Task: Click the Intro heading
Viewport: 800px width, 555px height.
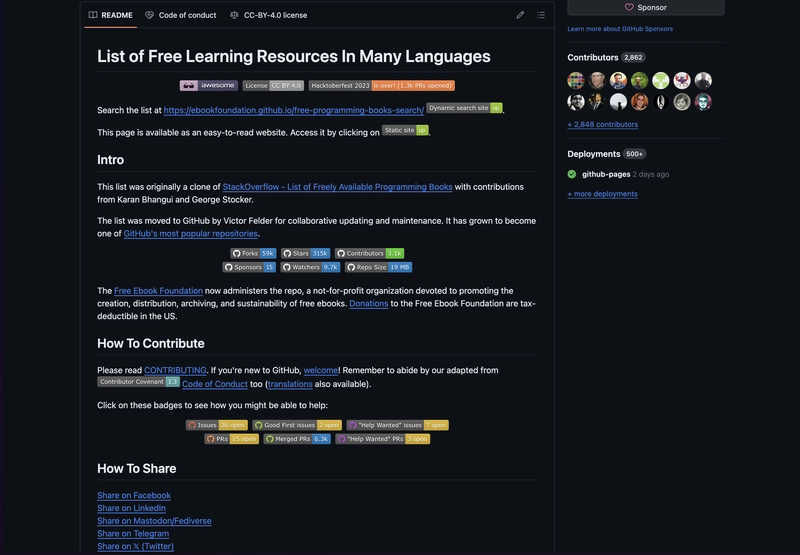Action: click(x=110, y=160)
